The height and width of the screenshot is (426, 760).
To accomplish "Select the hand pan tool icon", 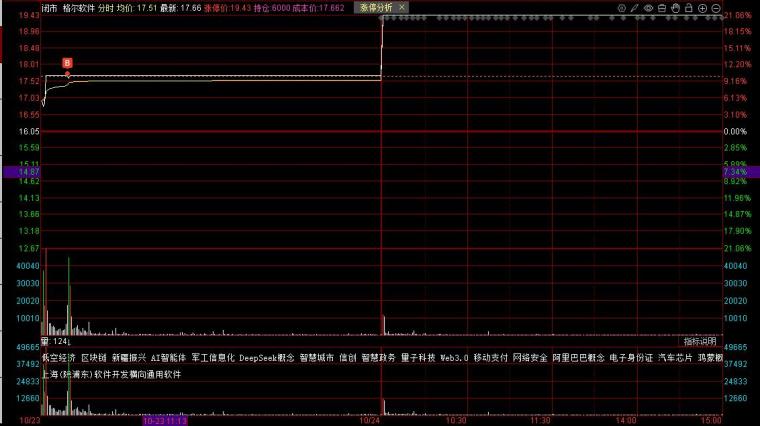I will tap(675, 7).
